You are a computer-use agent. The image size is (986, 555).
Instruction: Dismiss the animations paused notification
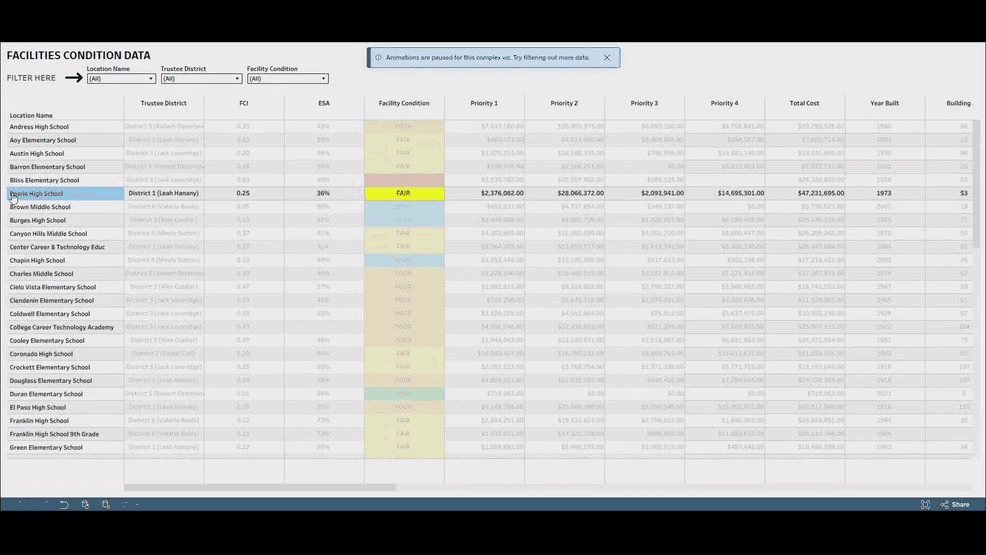607,57
